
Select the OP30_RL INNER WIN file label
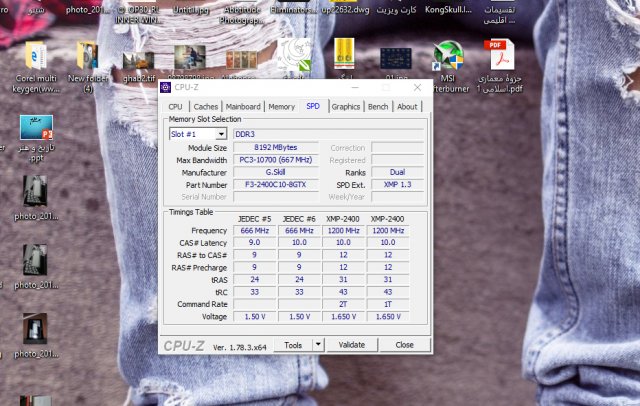[x=139, y=15]
